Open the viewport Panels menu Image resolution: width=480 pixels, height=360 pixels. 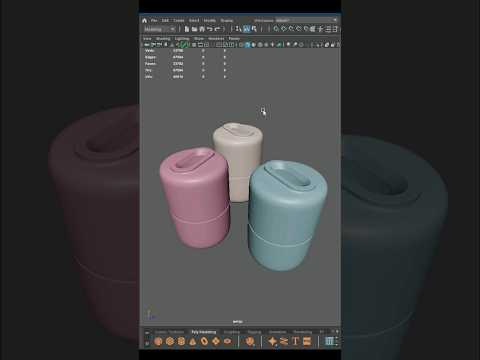click(234, 38)
